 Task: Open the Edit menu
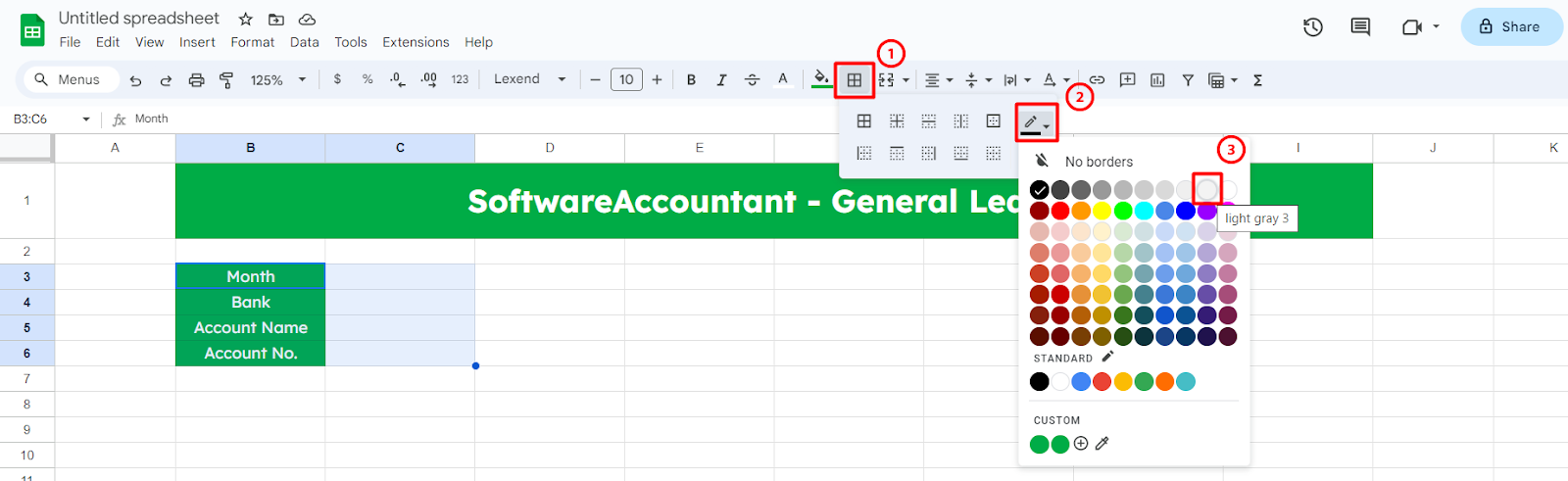click(x=108, y=42)
